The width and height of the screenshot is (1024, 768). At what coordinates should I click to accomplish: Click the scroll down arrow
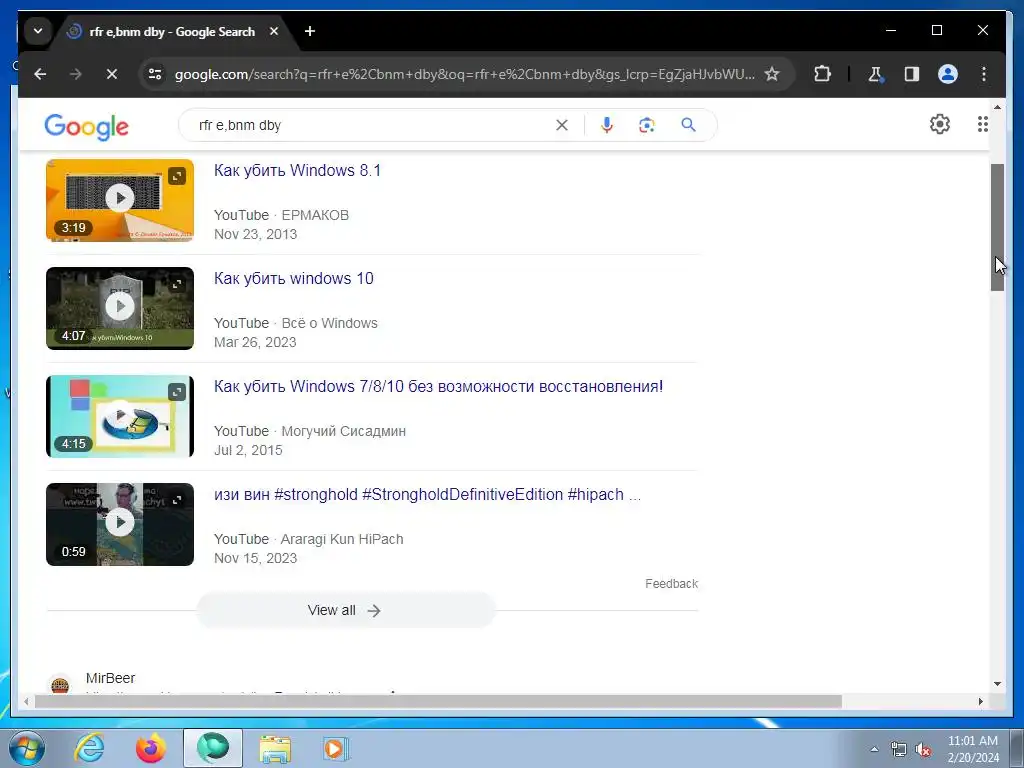pos(997,684)
